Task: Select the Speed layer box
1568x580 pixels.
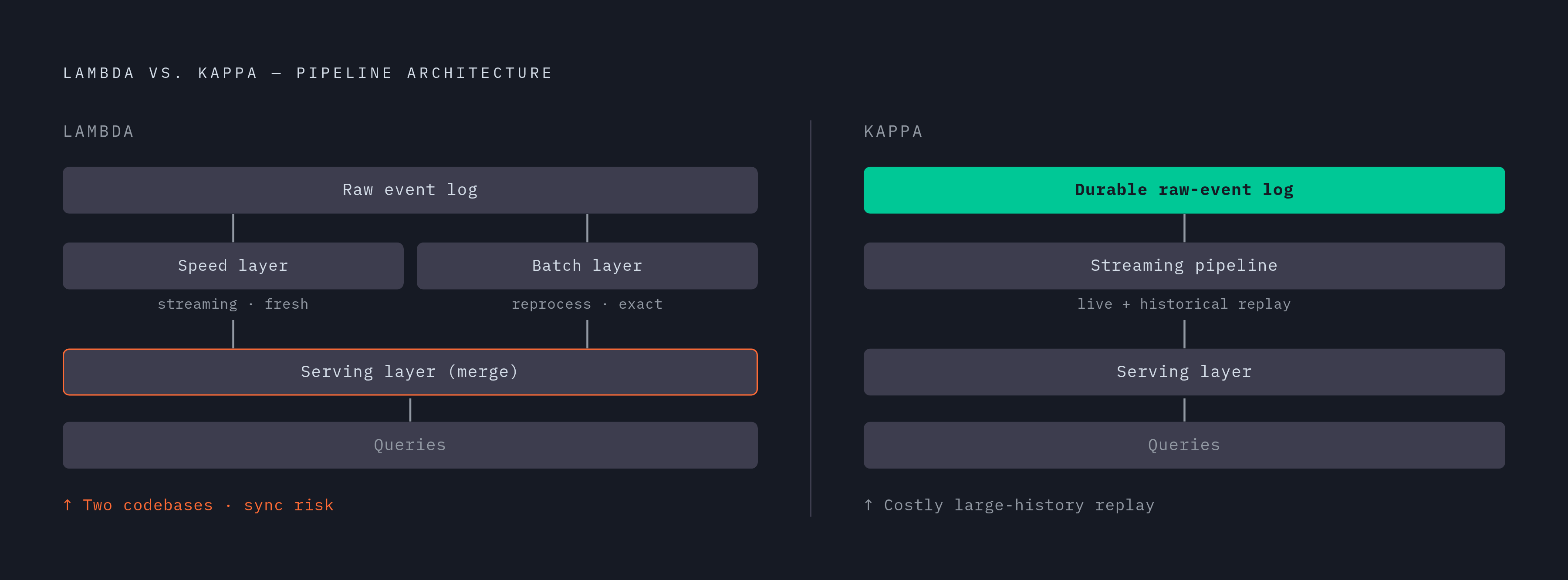Action: 233,266
